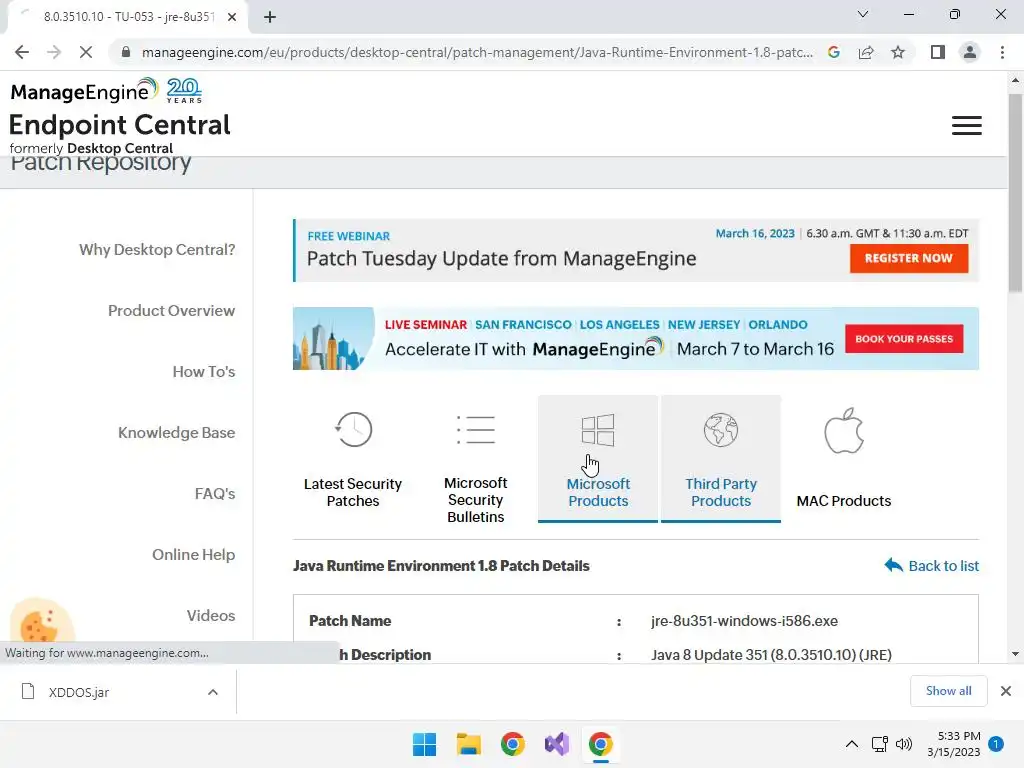Click the Java Runtime Environment 1.8 Patch Details heading

click(x=441, y=566)
